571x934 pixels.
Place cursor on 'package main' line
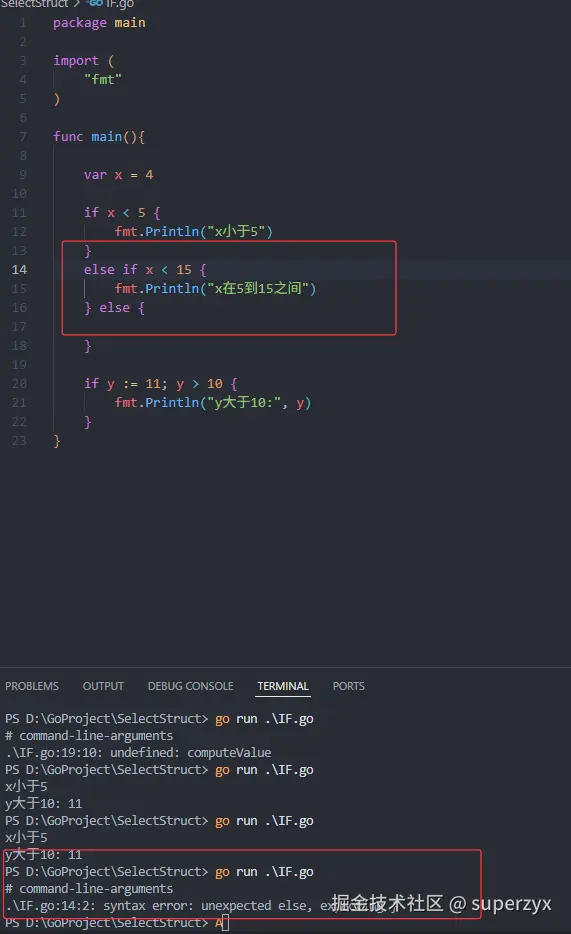point(99,23)
